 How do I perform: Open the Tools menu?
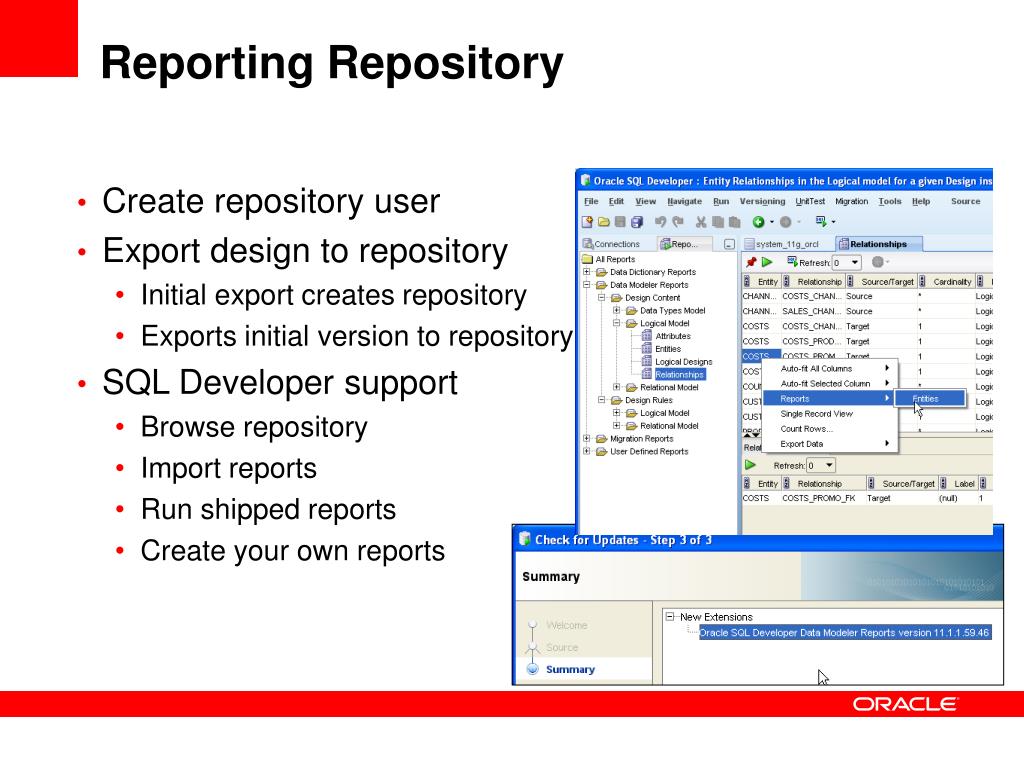click(889, 201)
